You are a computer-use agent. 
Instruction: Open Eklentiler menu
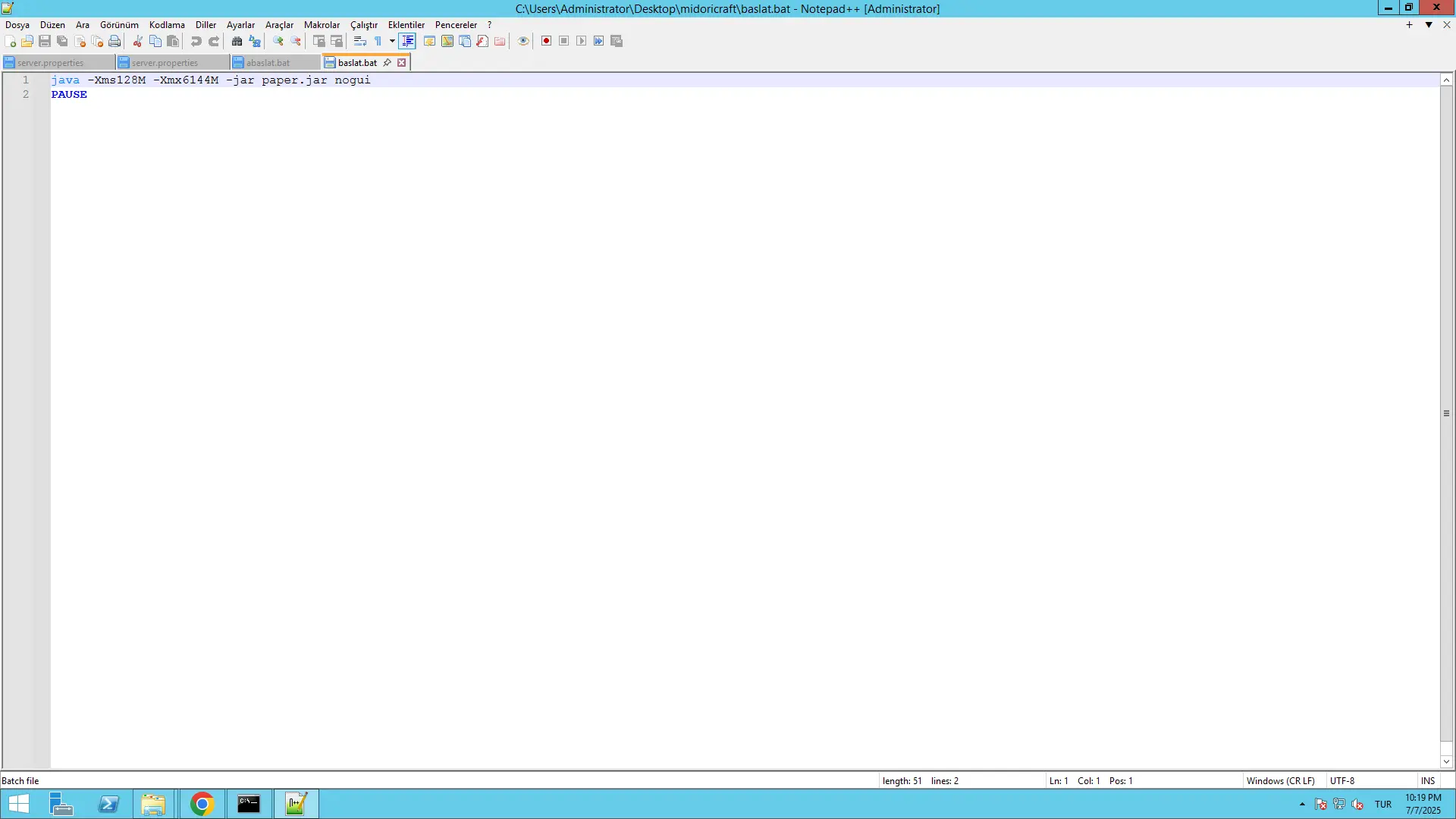click(x=406, y=25)
